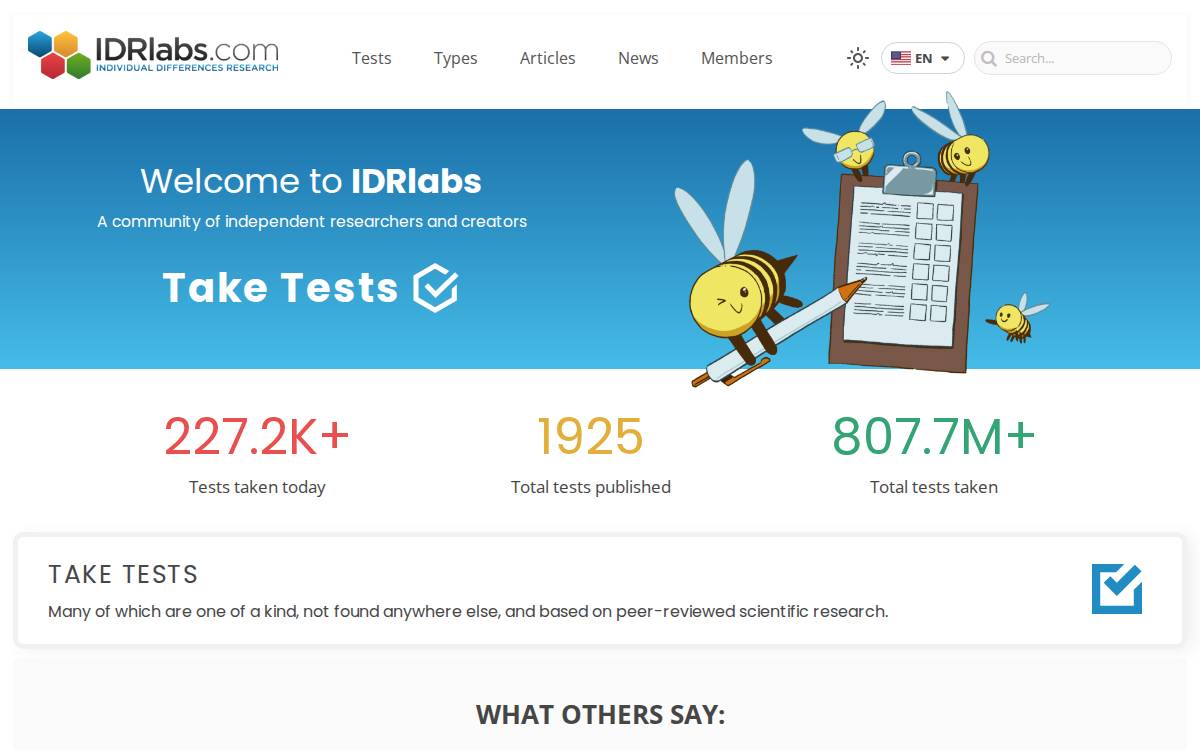This screenshot has height=750, width=1200.
Task: Click the 807.7M+ total tests taken figure
Action: tap(934, 436)
